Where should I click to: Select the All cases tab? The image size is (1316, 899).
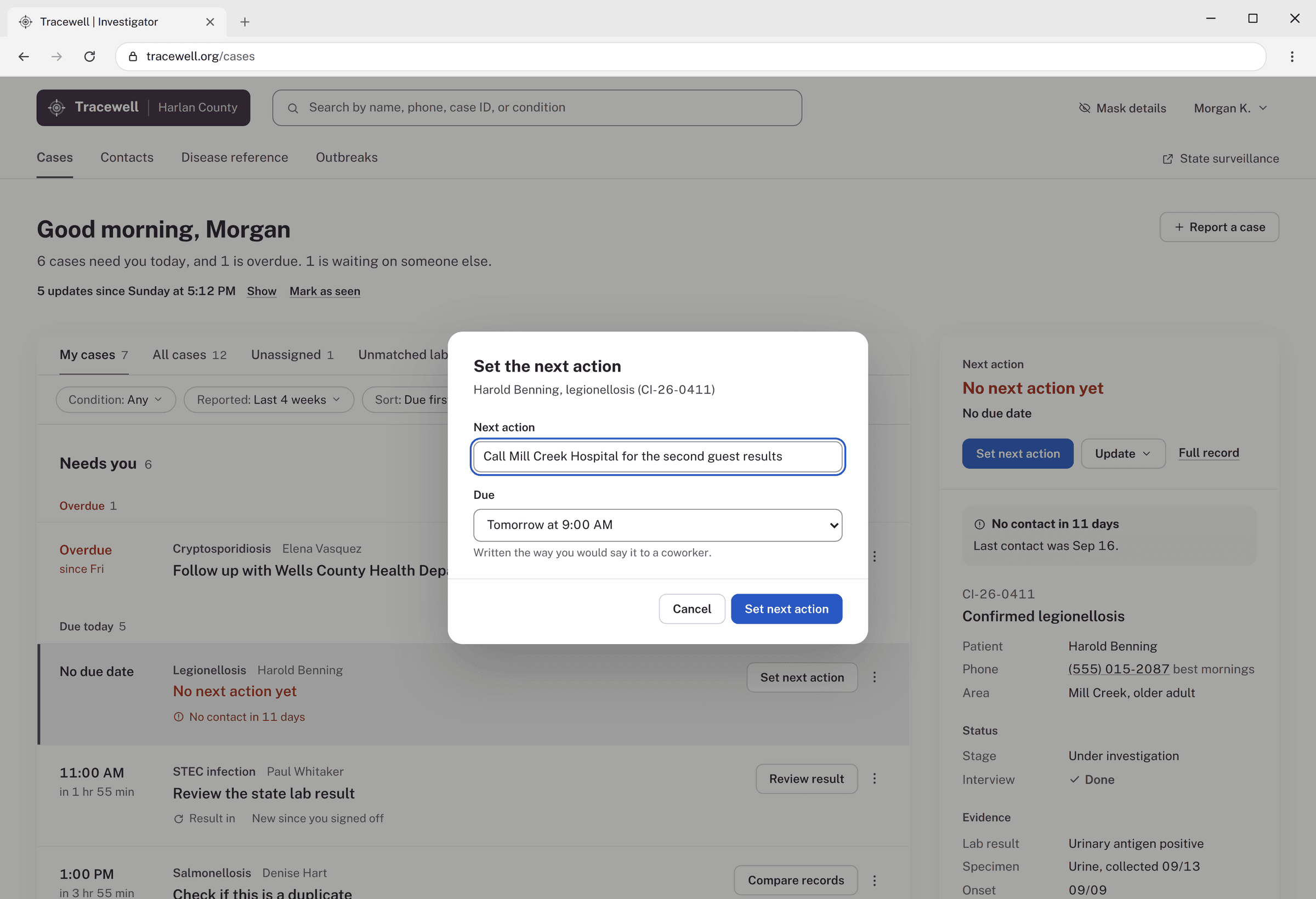coord(189,355)
